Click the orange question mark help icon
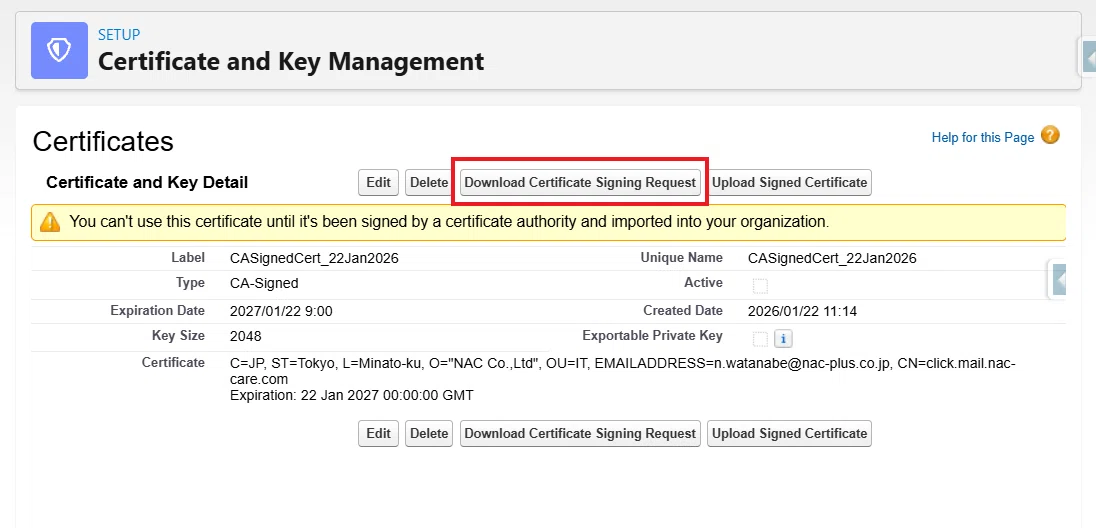This screenshot has width=1096, height=528. tap(1050, 135)
